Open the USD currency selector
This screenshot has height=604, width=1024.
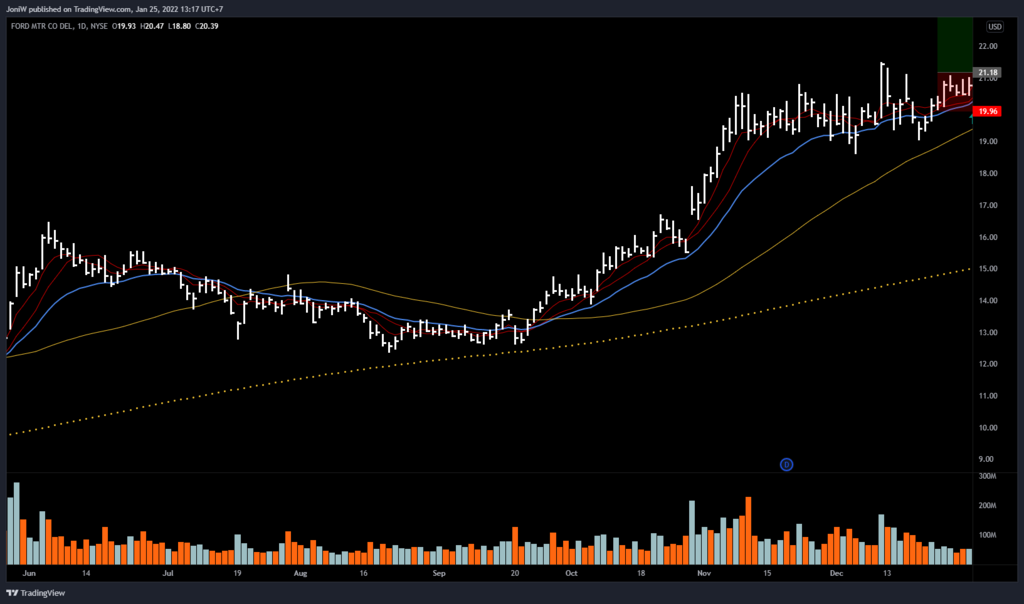(x=995, y=26)
